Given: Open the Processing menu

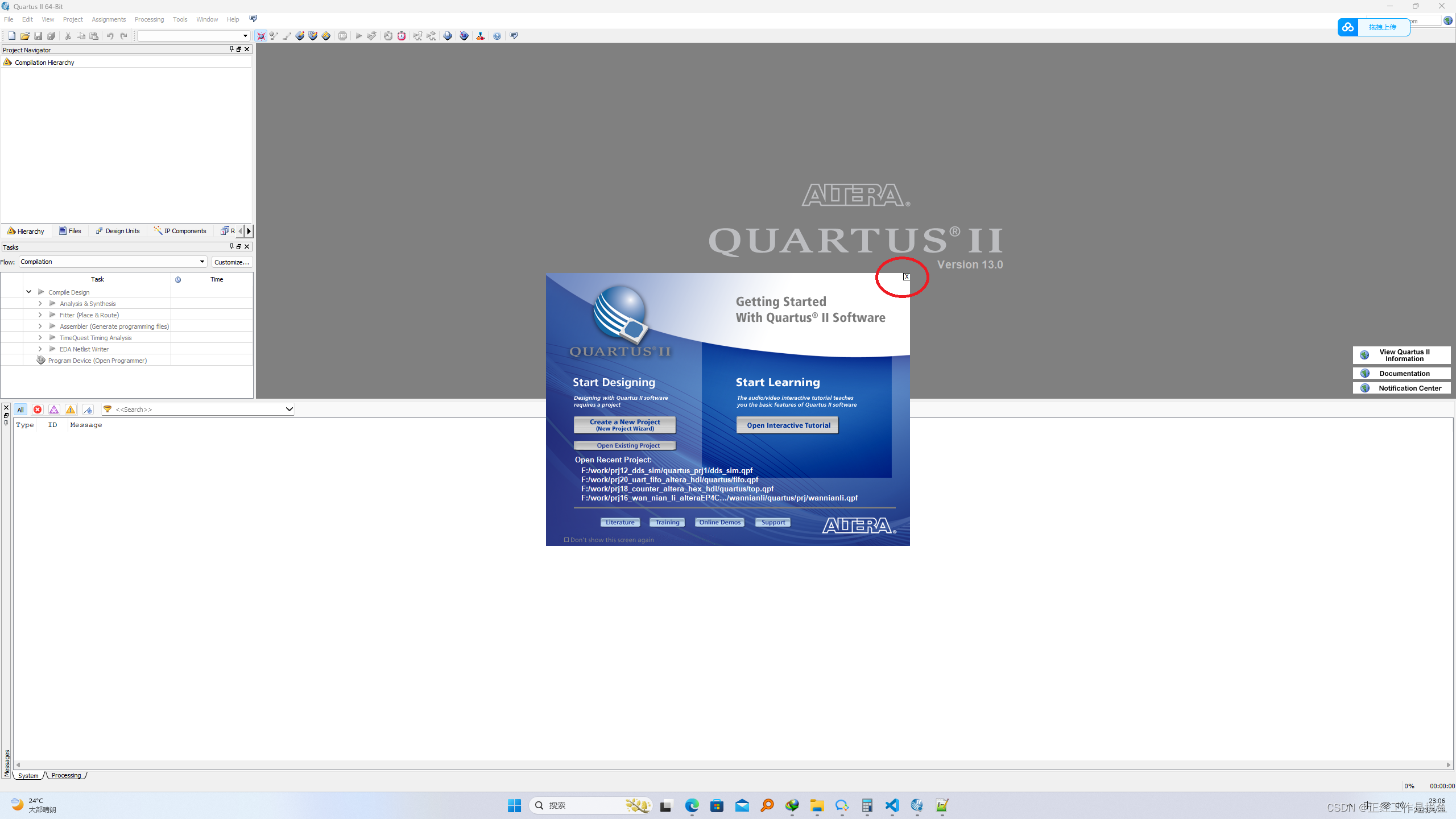Looking at the screenshot, I should 149,19.
